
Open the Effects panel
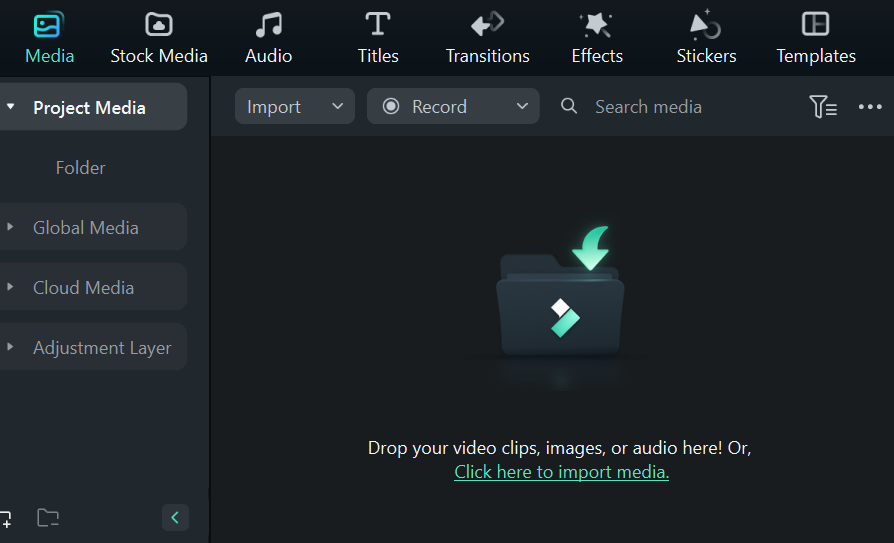tap(597, 38)
